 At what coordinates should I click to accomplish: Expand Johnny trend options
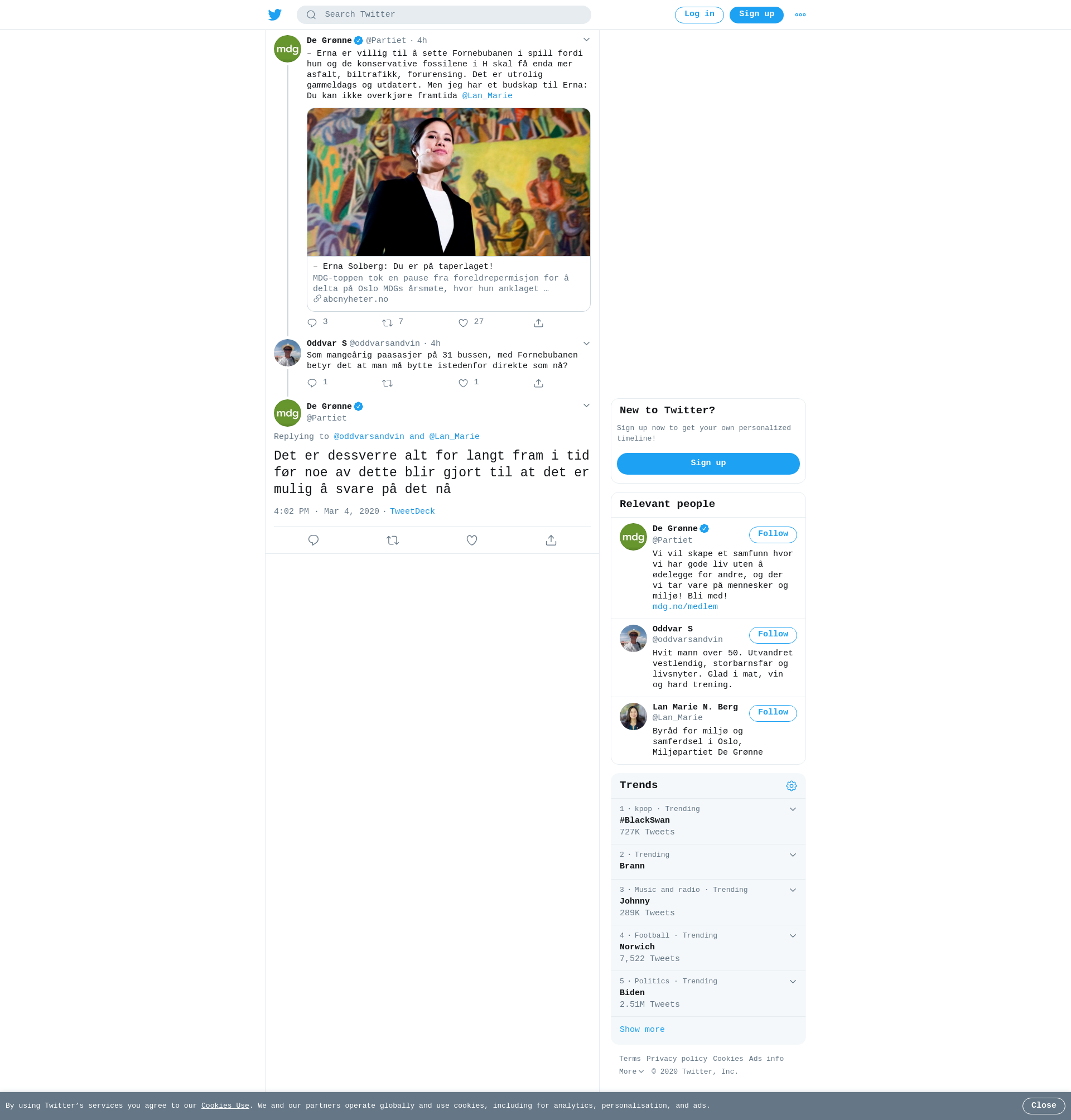(793, 890)
